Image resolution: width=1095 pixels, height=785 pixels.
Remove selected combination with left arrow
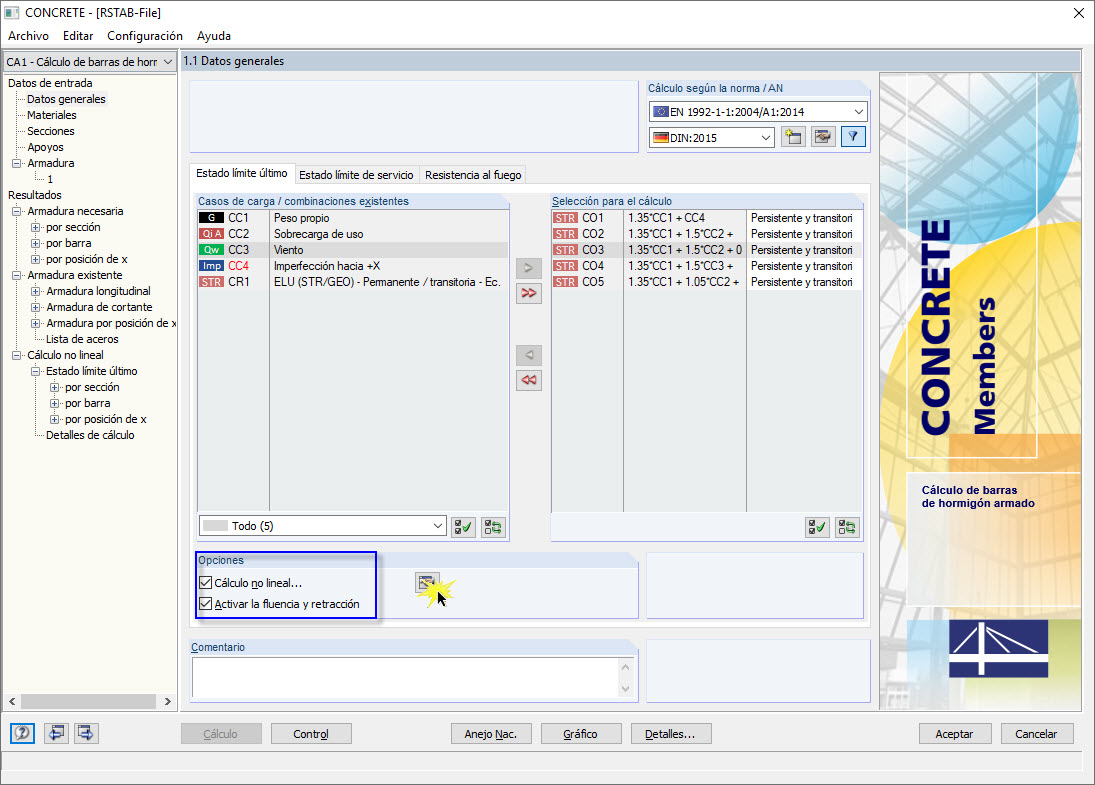coord(529,355)
